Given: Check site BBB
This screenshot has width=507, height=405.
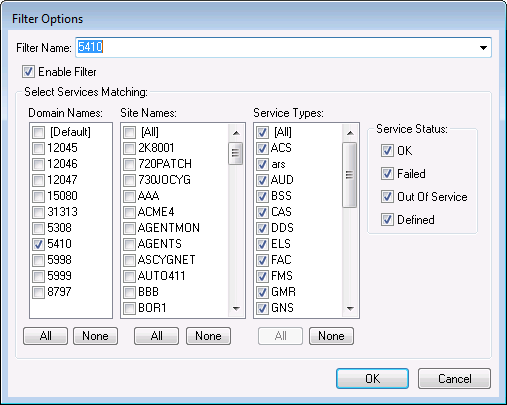Looking at the screenshot, I should coord(129,292).
